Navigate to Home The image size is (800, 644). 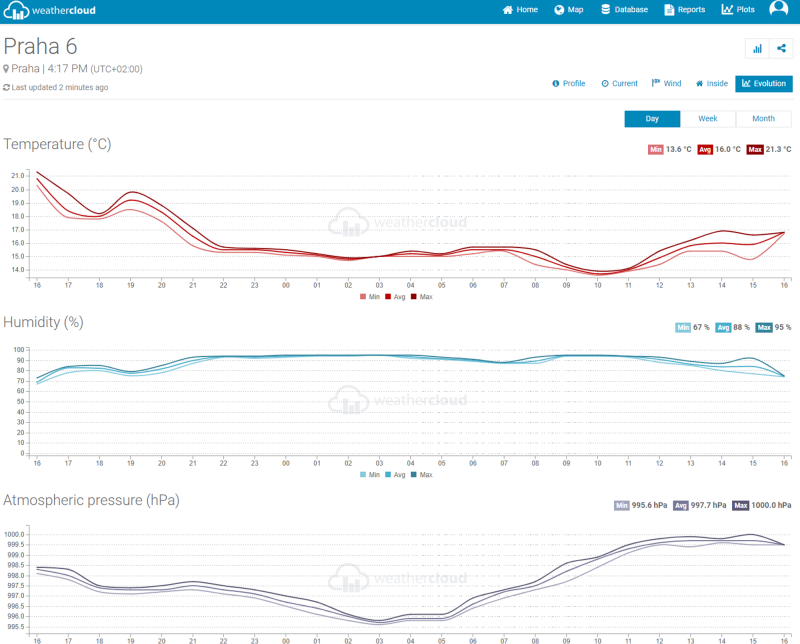[x=520, y=10]
